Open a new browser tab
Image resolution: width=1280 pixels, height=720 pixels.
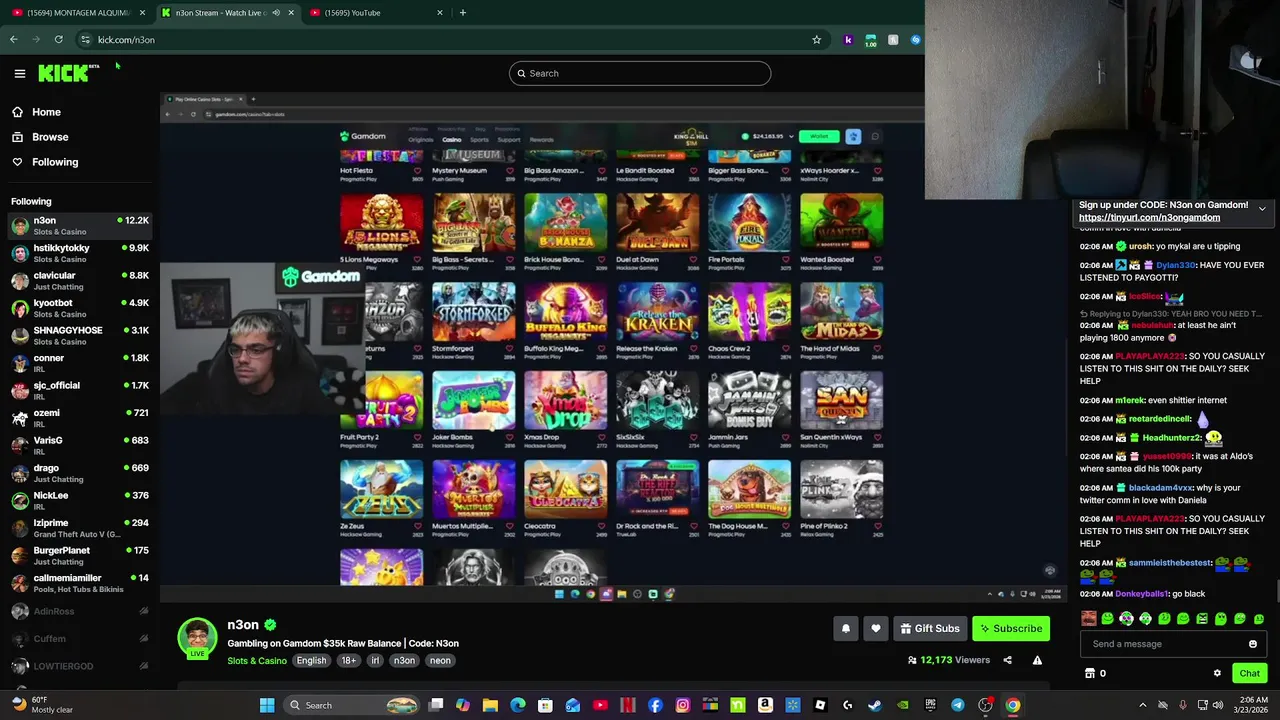click(x=462, y=13)
